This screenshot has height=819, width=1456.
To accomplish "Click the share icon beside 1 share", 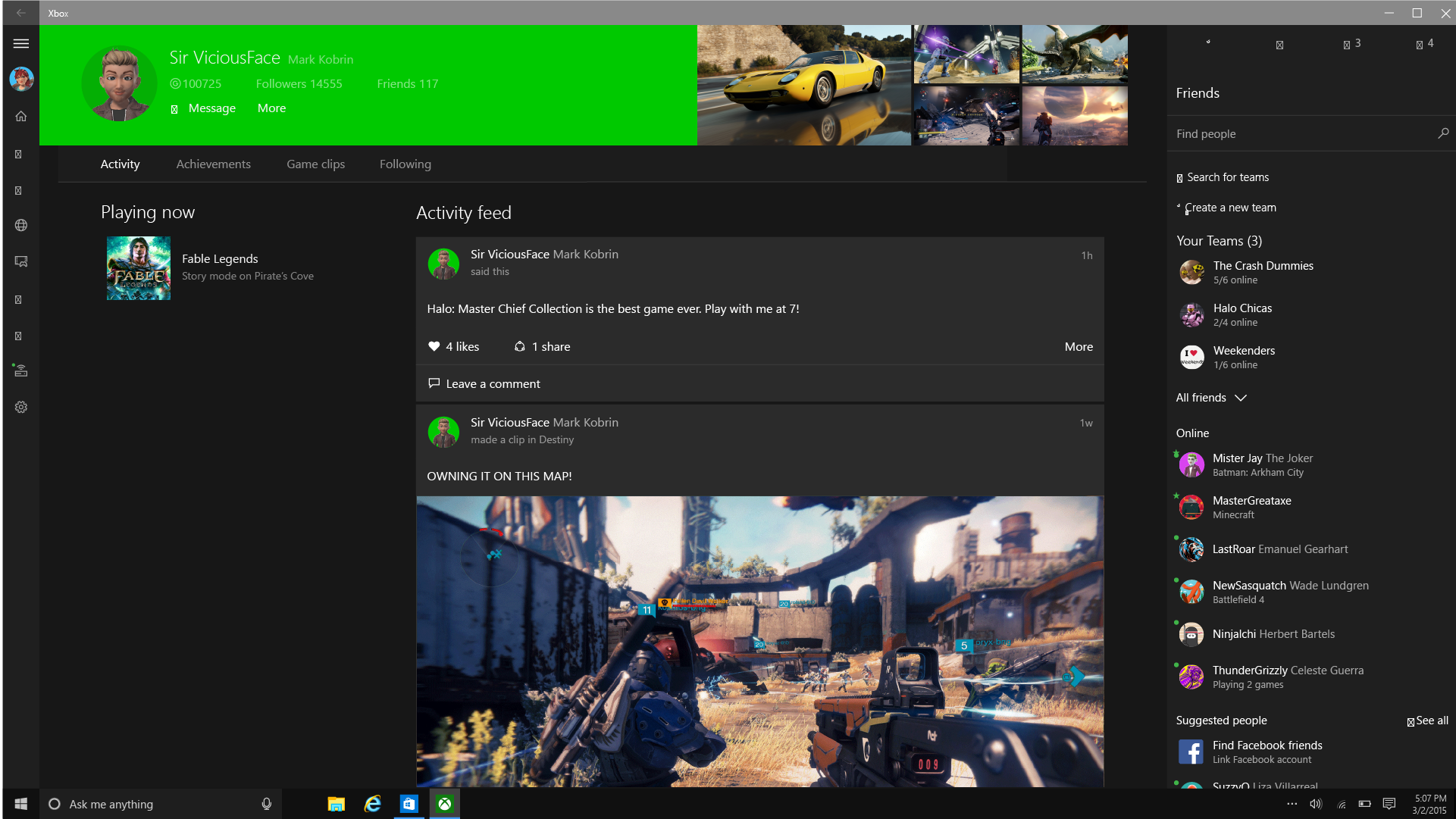I will tap(520, 346).
